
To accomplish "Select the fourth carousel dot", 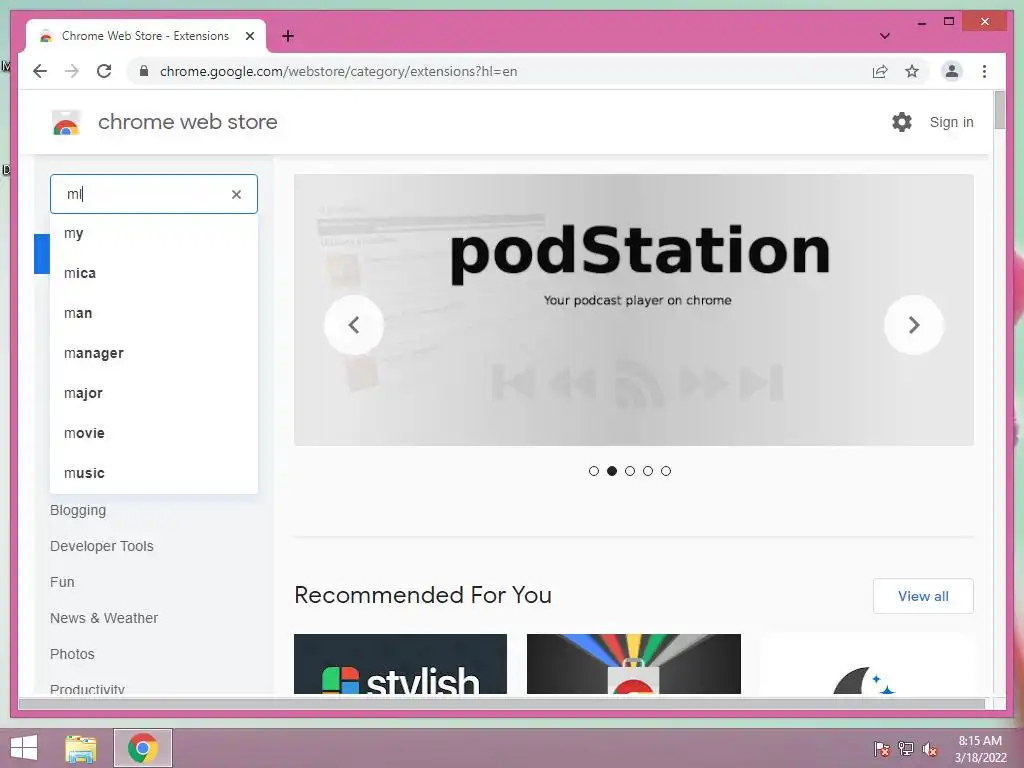I will (648, 471).
